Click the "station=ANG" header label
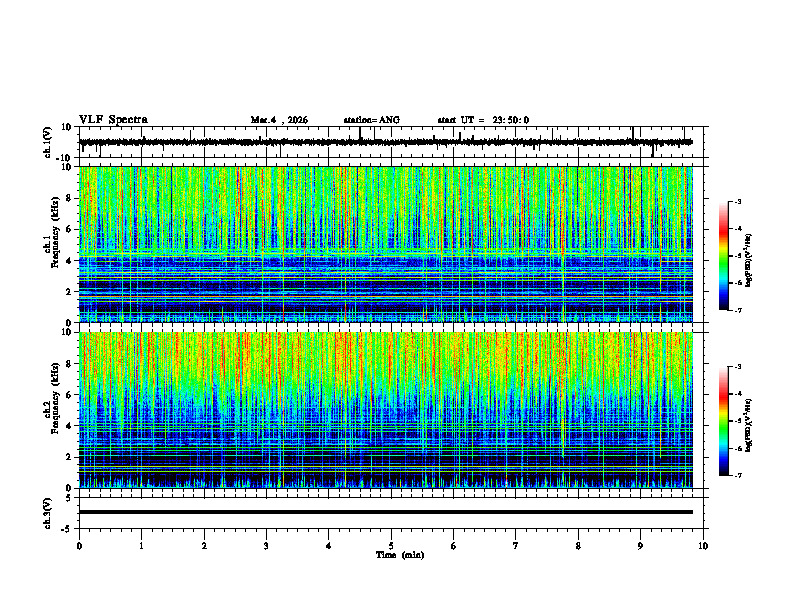This screenshot has height=612, width=792. [371, 120]
